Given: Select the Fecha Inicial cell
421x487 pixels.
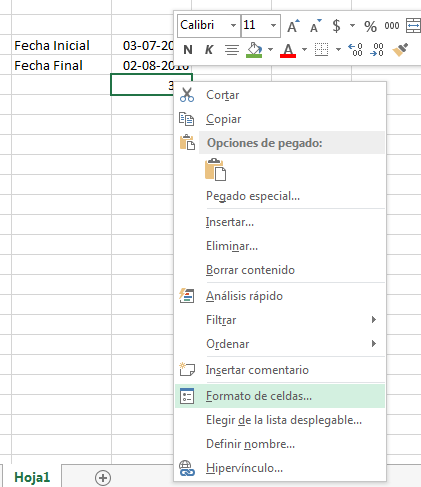Looking at the screenshot, I should (61, 45).
